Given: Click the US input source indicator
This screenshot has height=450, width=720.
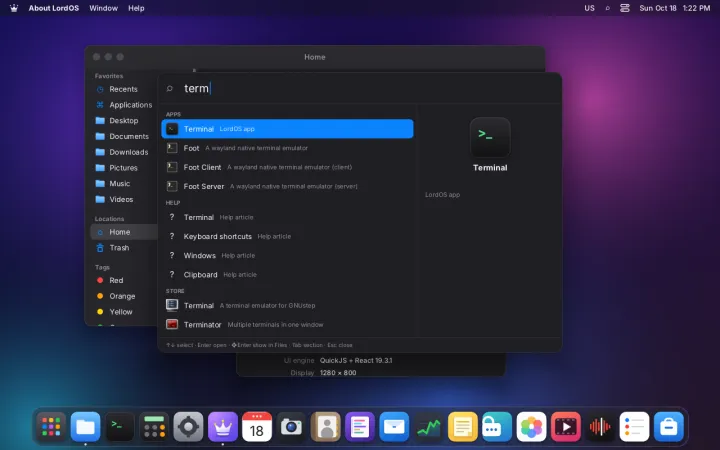Looking at the screenshot, I should pos(589,8).
